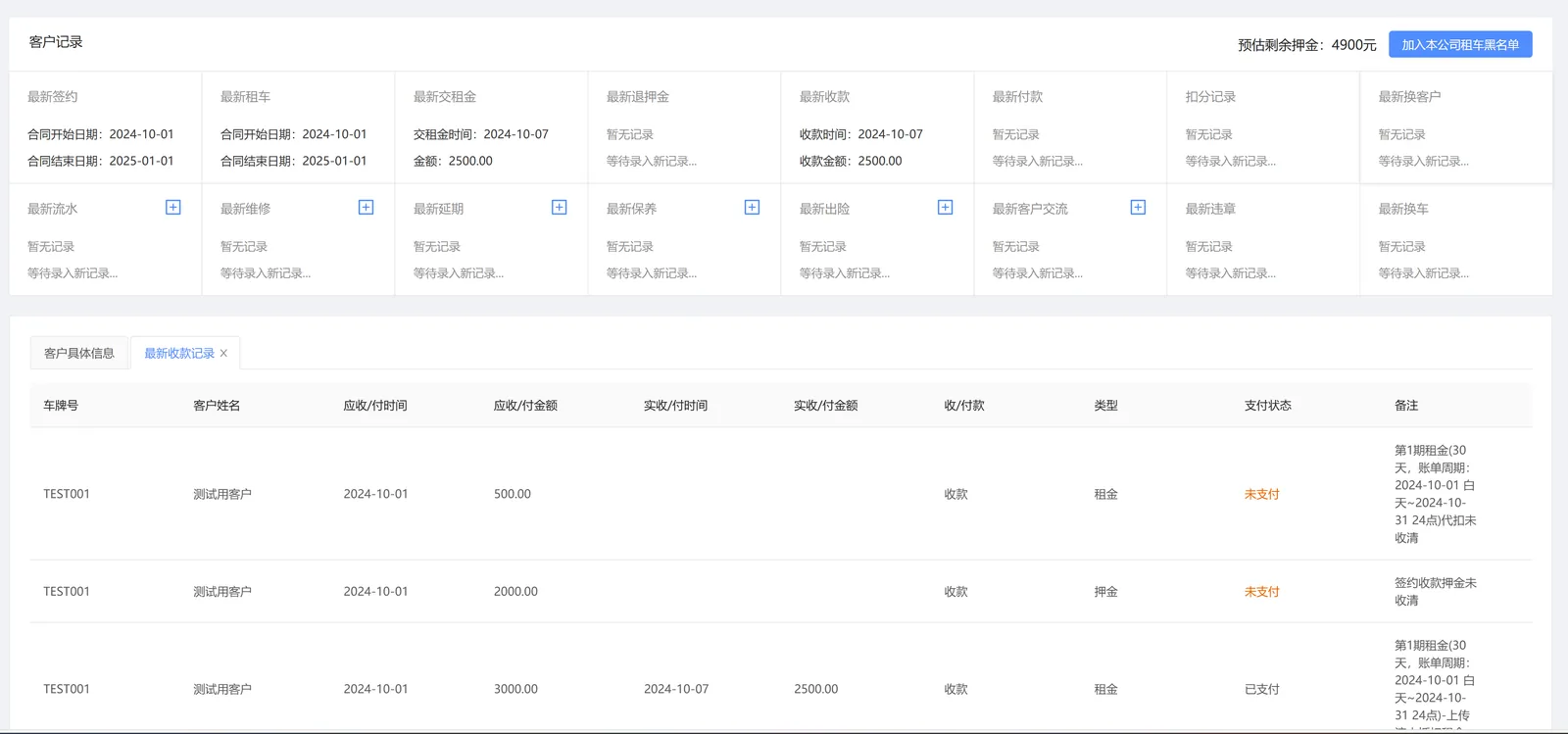Click the plus icon on 最新出险 card
The height and width of the screenshot is (734, 1568).
[945, 207]
